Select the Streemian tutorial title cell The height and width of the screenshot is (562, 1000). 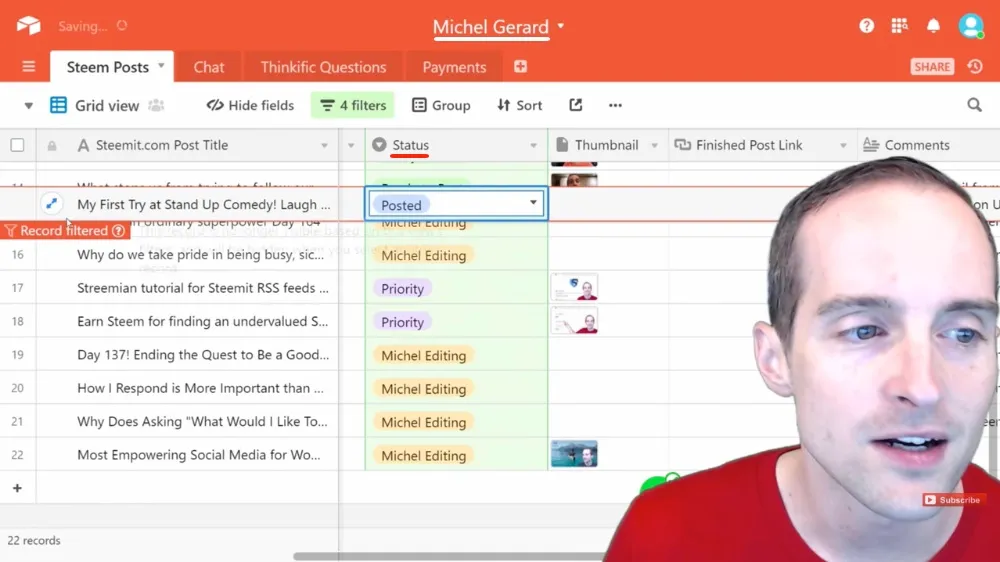203,288
